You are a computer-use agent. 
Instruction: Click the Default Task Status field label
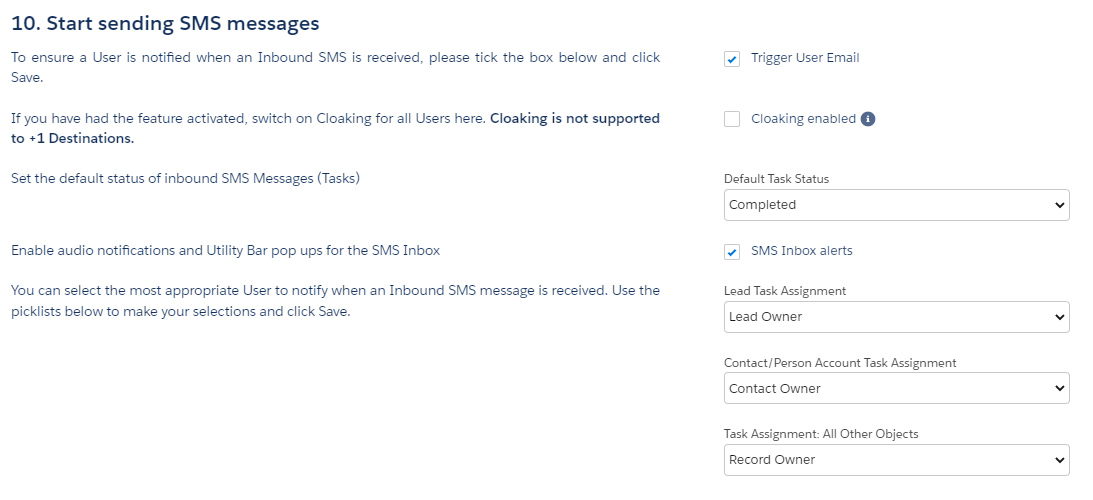click(x=777, y=179)
